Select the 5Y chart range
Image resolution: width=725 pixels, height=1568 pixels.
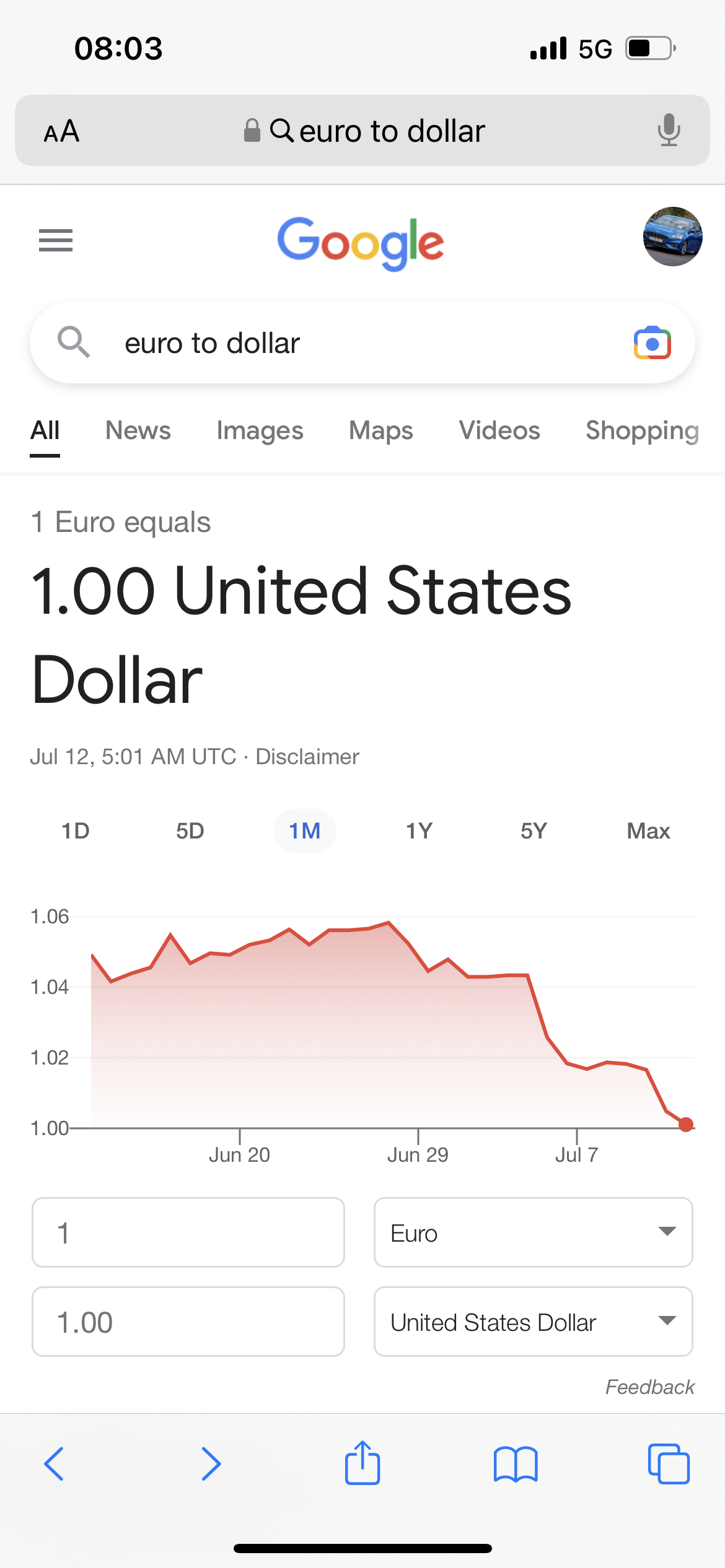pos(534,831)
